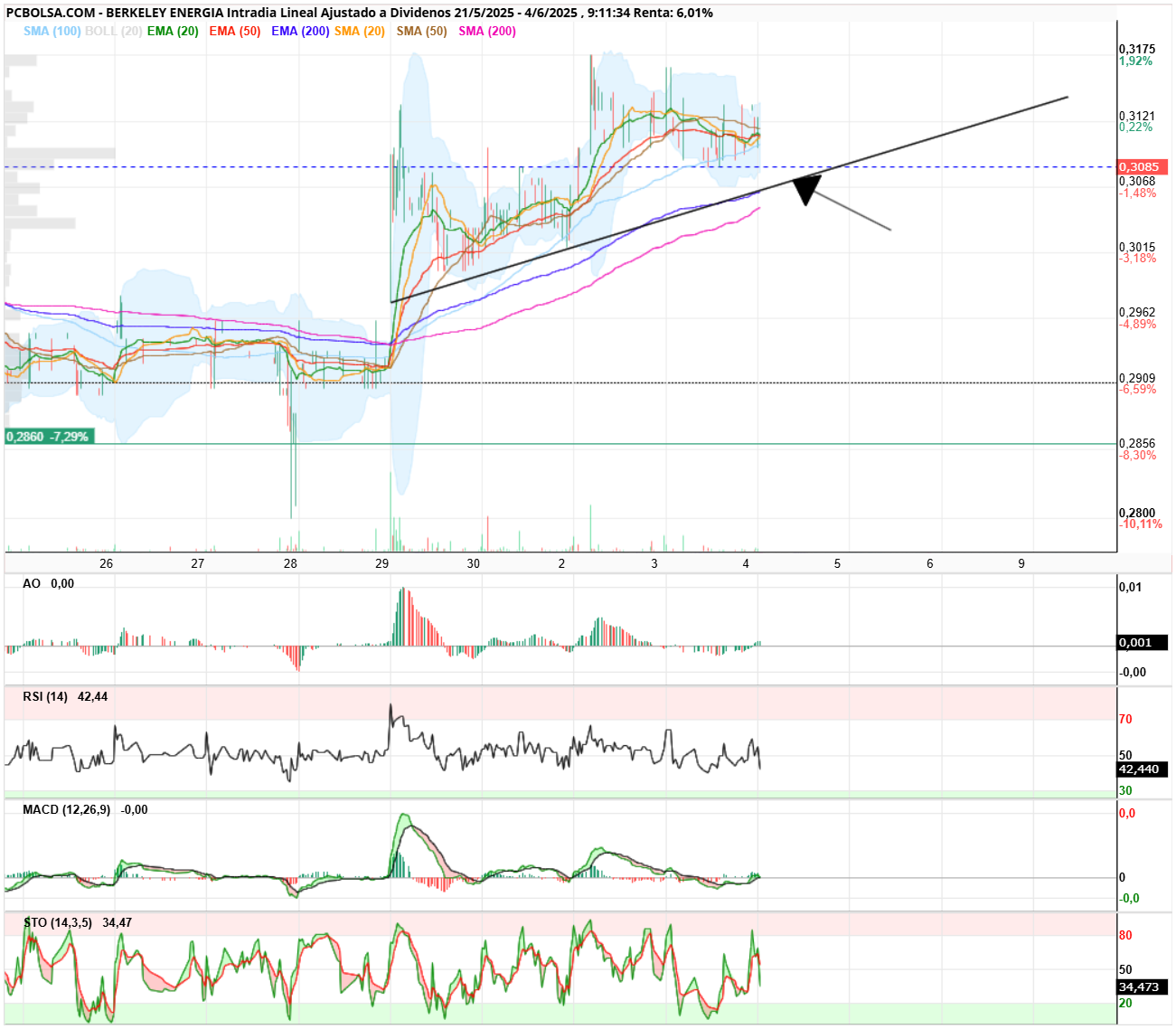Select the -6,59% percentage axis label
The image size is (1176, 1029).
coord(1138,390)
